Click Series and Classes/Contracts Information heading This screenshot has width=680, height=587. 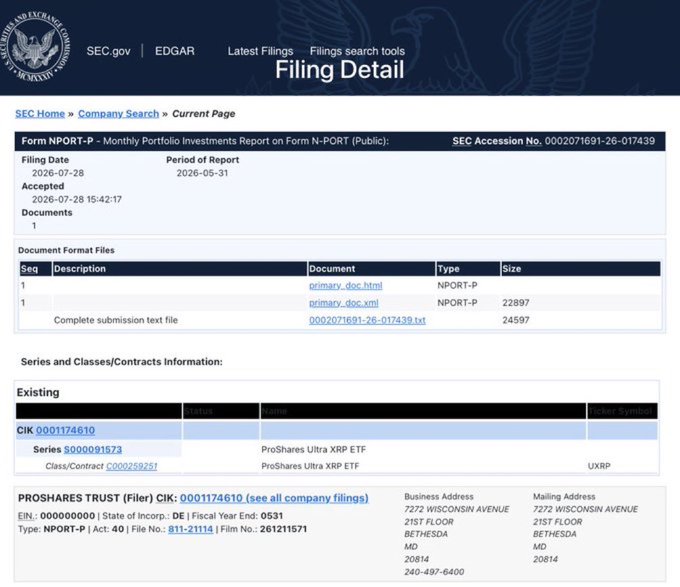click(122, 362)
